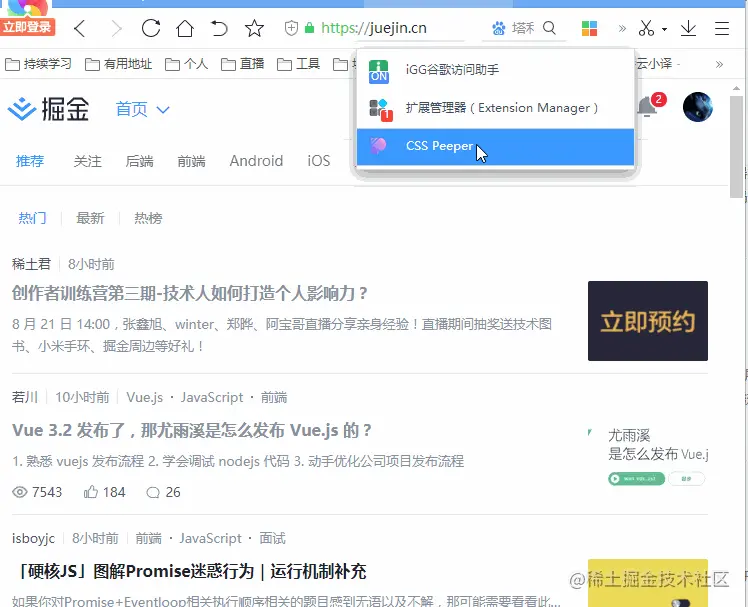Screen dimensions: 748x607
Task: Switch to the 后端 tab
Action: (140, 161)
